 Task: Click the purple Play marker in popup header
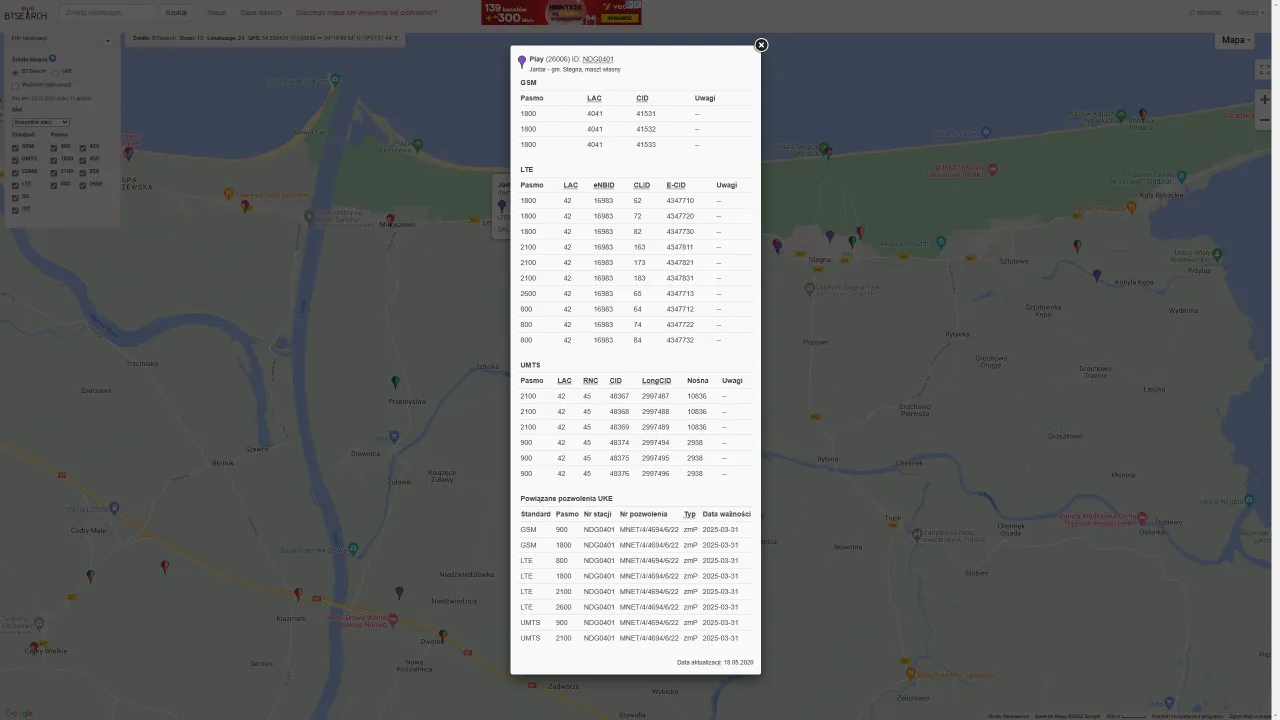click(522, 62)
